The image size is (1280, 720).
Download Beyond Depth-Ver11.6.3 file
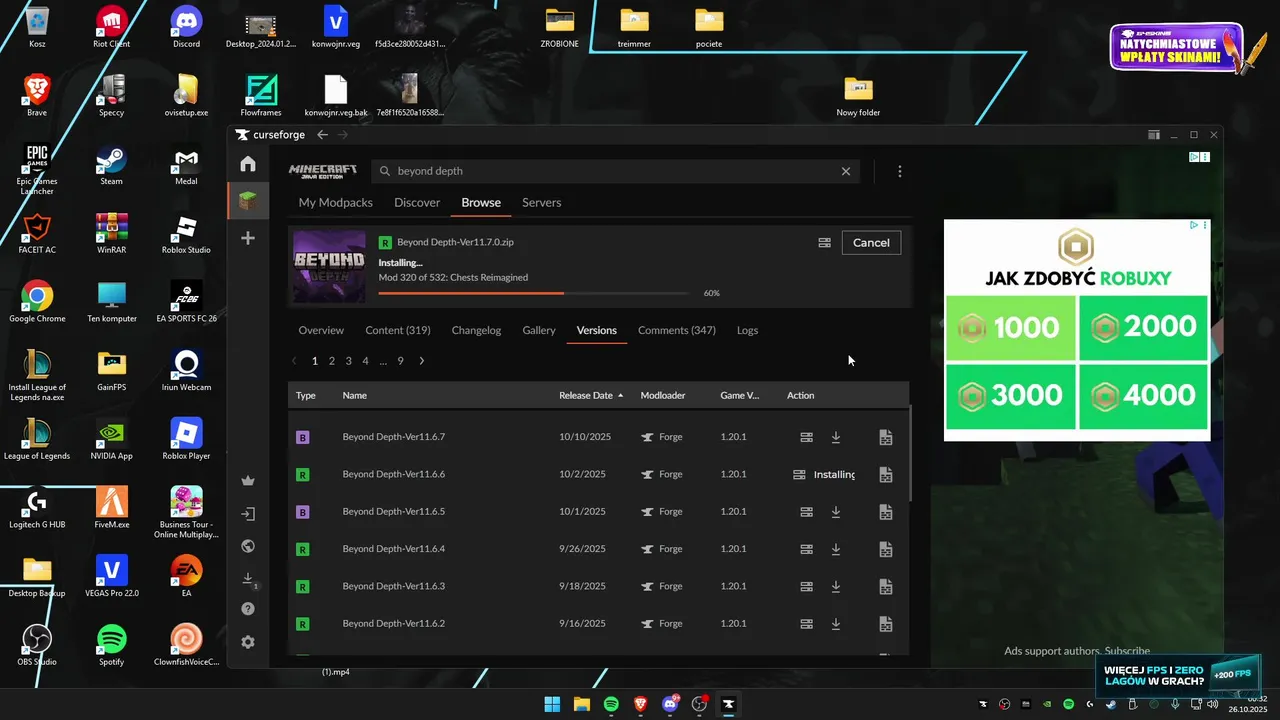tap(836, 586)
